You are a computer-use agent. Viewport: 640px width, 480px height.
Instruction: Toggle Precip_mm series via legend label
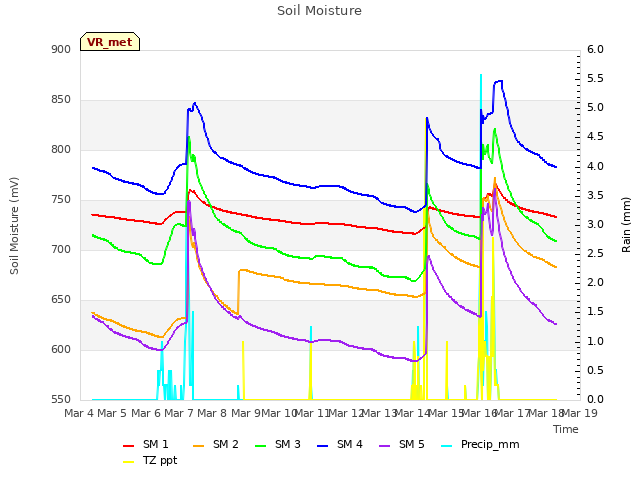[490, 444]
